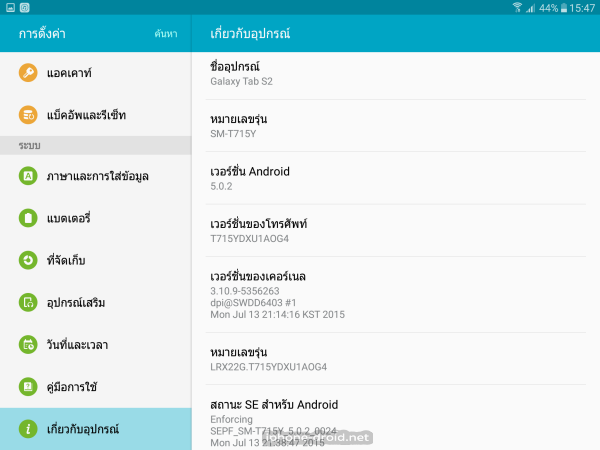Tap the เกี่ยวกับอุปกรณ์ header title
The width and height of the screenshot is (600, 450).
(250, 34)
